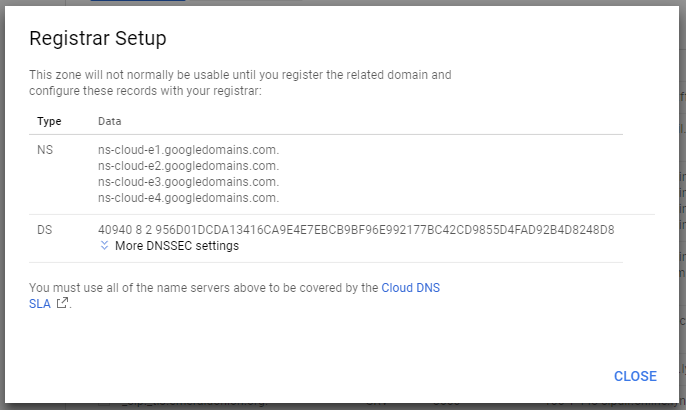Expand the double-chevron icon beside DNSSEC settings
This screenshot has height=410, width=686.
pos(104,245)
